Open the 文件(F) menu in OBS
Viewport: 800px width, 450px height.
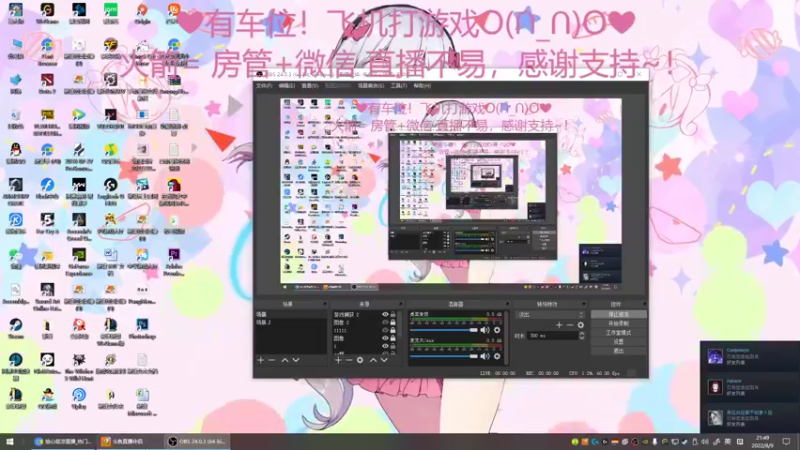[264, 86]
